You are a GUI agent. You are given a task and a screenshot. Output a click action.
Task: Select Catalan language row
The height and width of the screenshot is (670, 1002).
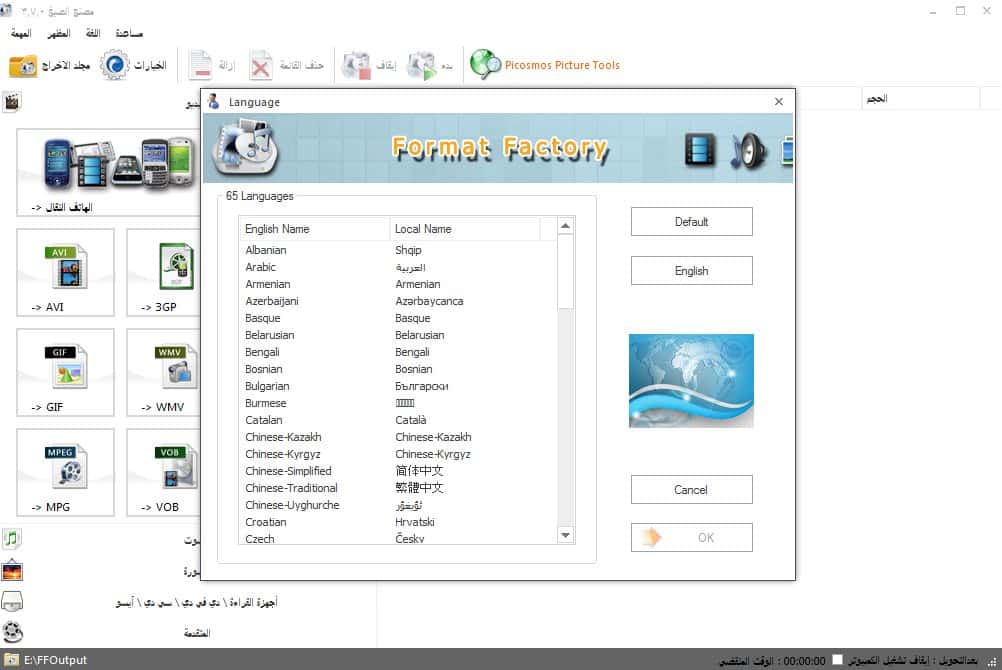(399, 420)
